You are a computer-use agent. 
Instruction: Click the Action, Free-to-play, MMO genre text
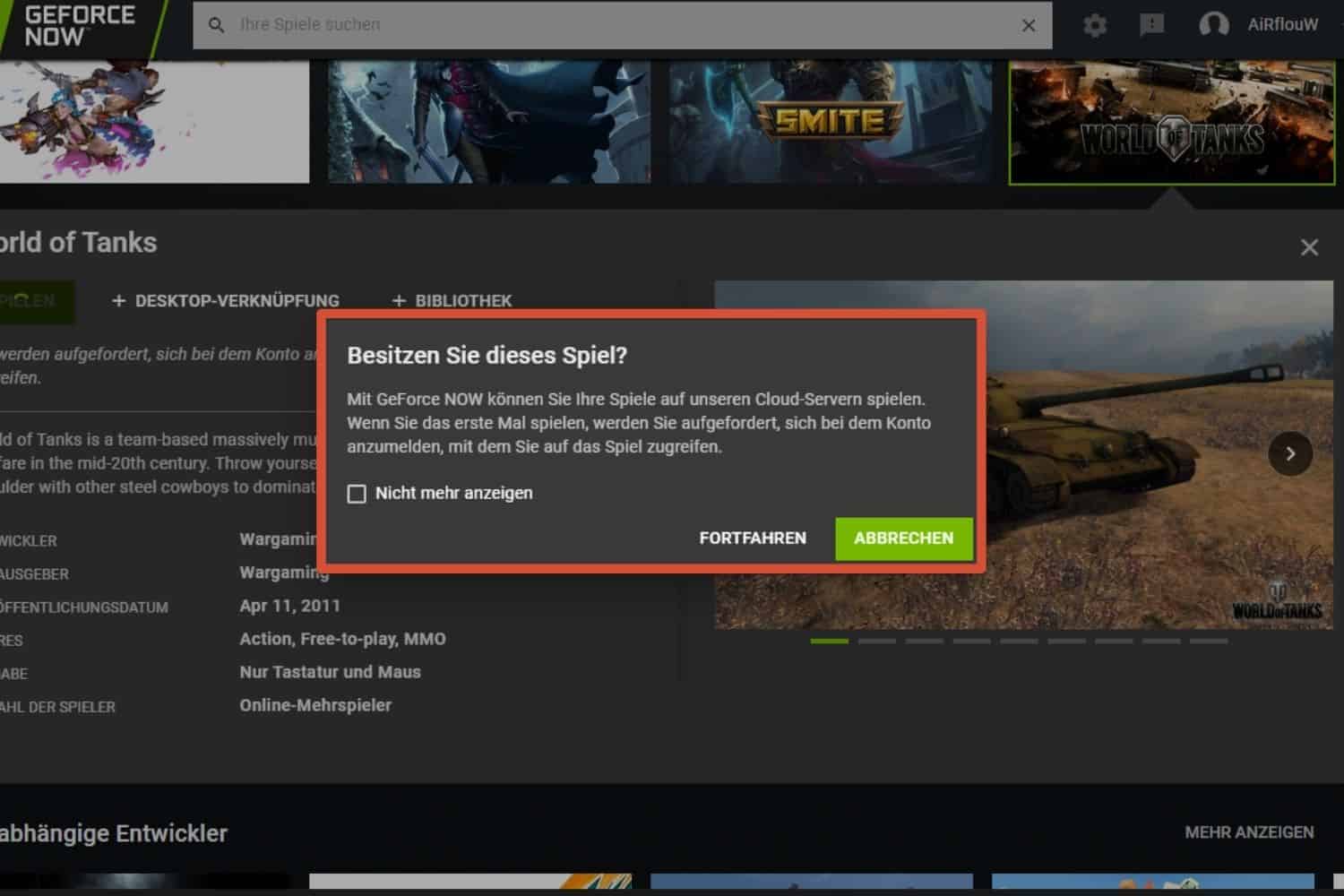coord(342,639)
